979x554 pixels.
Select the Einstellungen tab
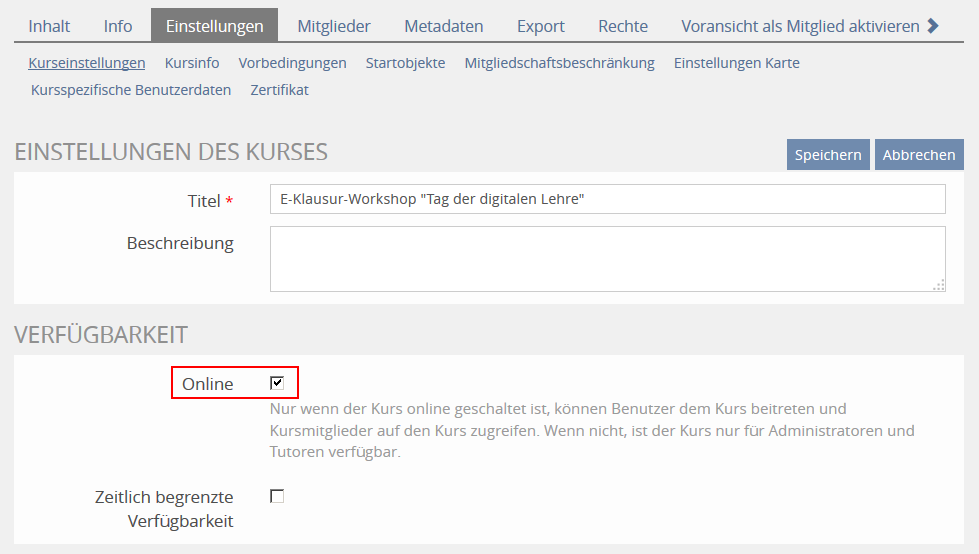pyautogui.click(x=214, y=26)
